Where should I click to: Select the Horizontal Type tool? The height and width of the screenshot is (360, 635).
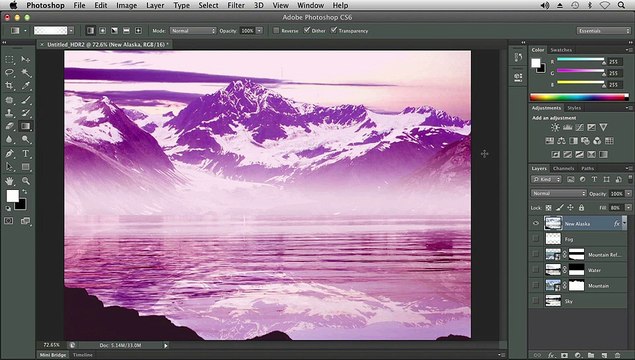pos(26,153)
